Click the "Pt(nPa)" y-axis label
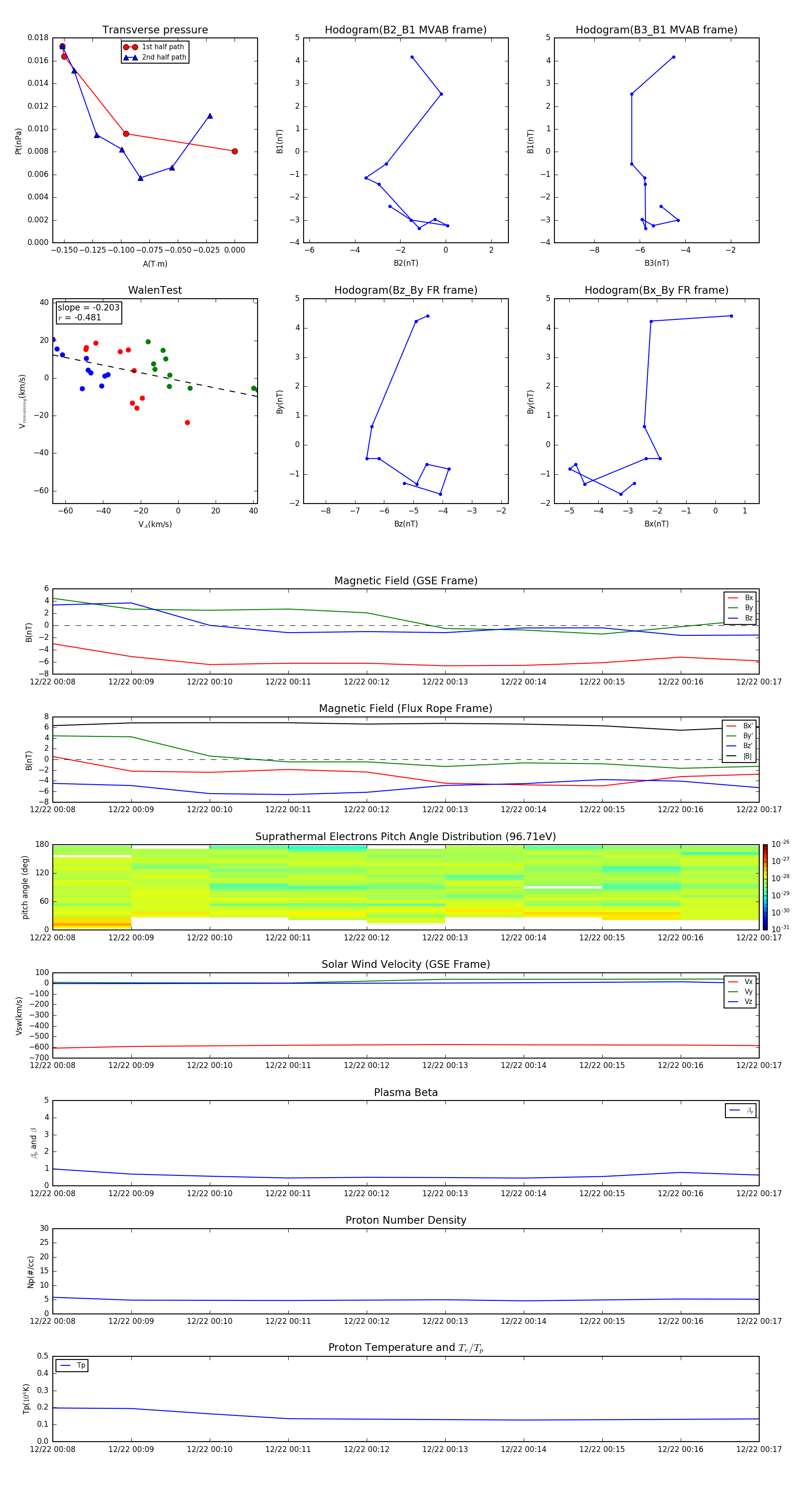Viewport: 812px width, 1489px height. (x=18, y=141)
